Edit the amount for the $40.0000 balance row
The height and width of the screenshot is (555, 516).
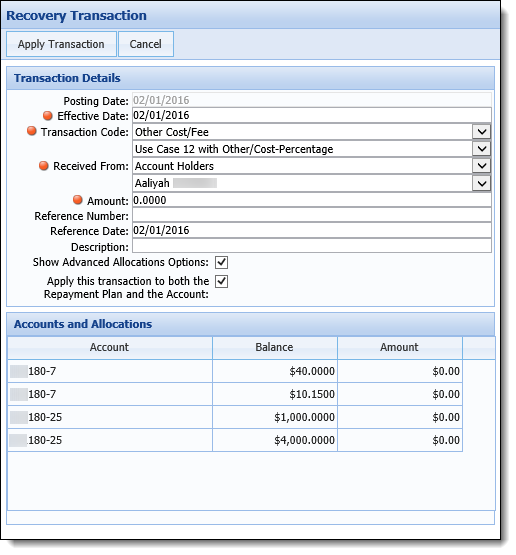(x=400, y=371)
